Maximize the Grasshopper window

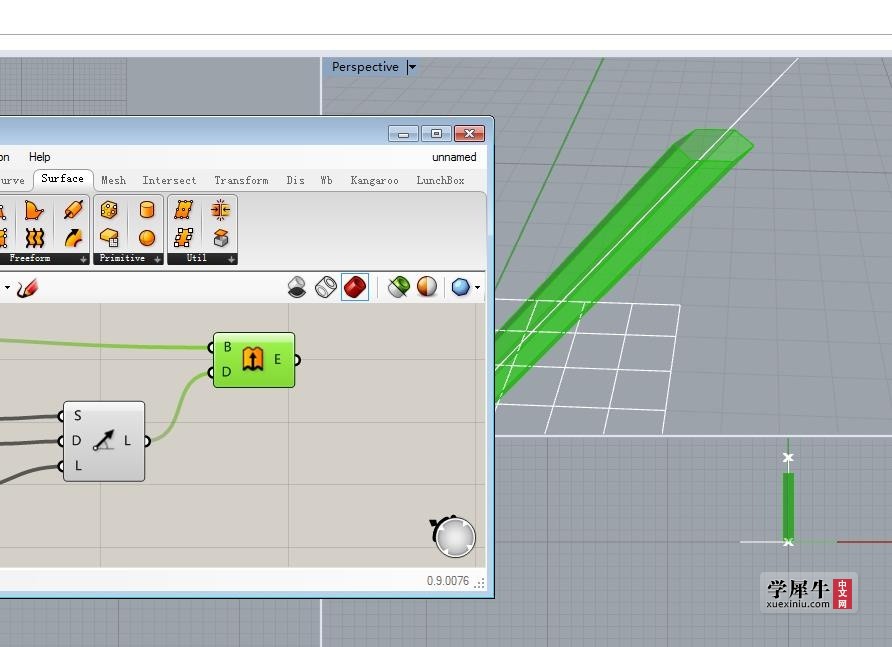click(437, 134)
